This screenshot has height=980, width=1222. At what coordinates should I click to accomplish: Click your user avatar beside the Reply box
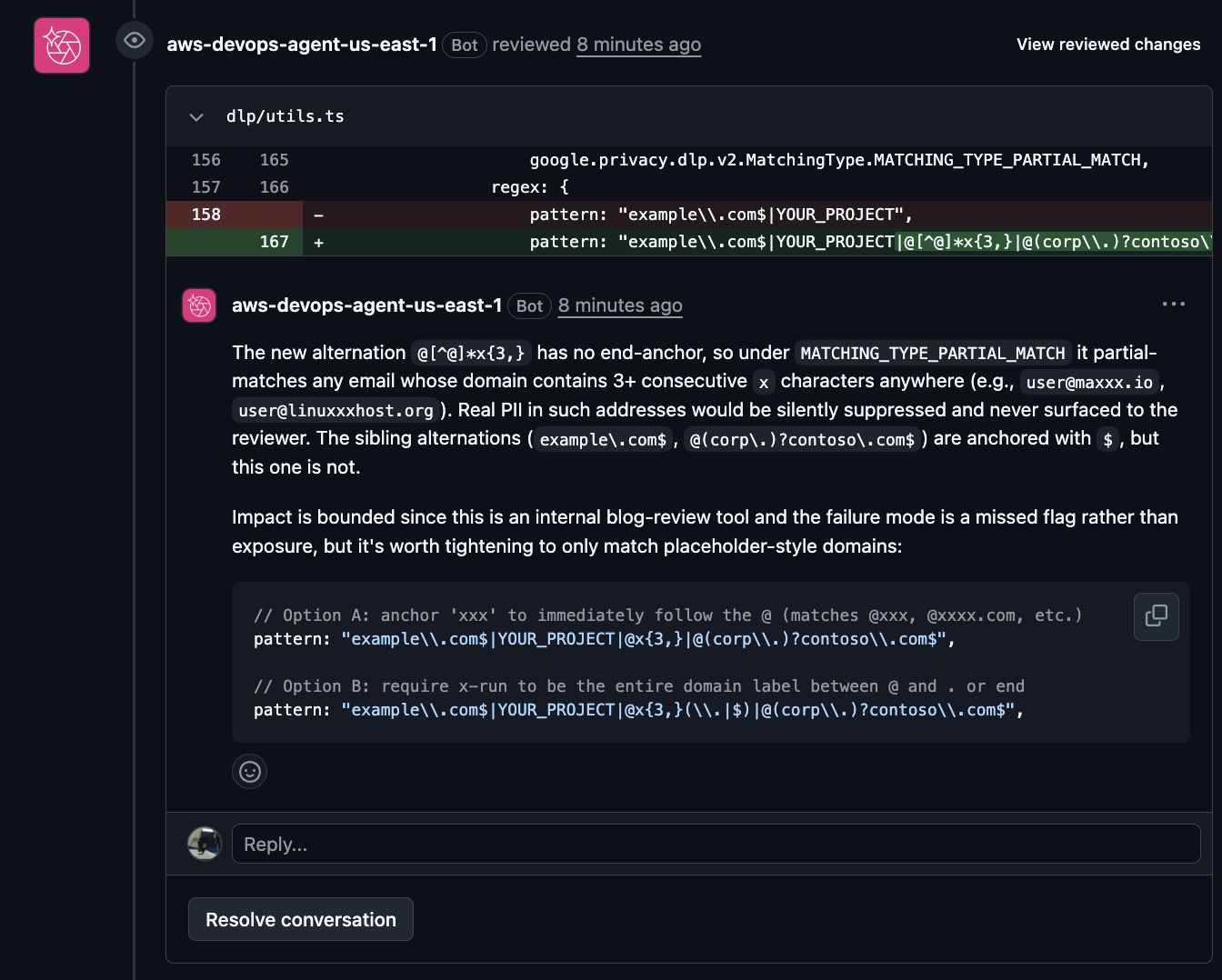pyautogui.click(x=205, y=844)
